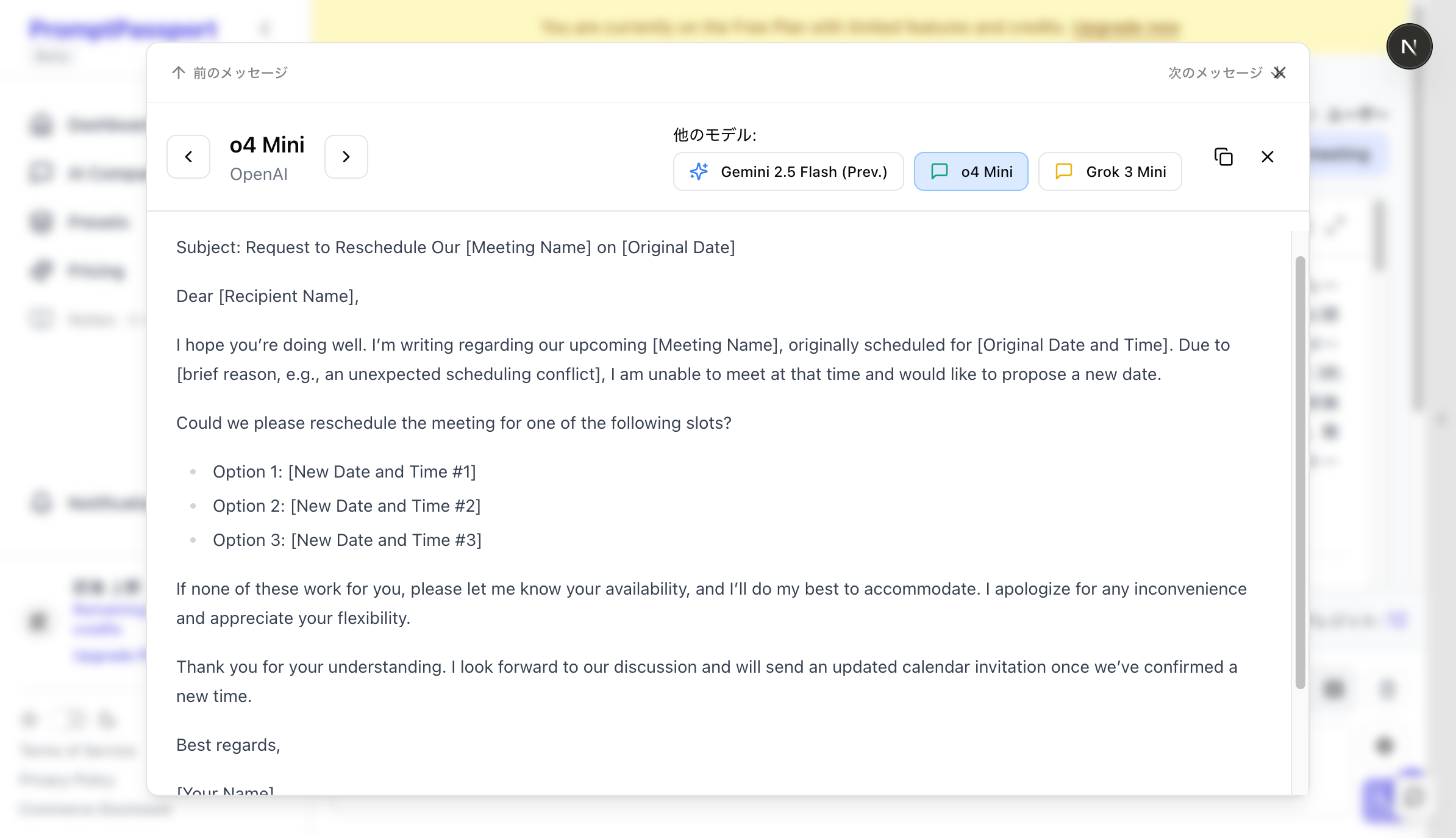Go to 次のメッセージ (next message)

(x=1215, y=73)
